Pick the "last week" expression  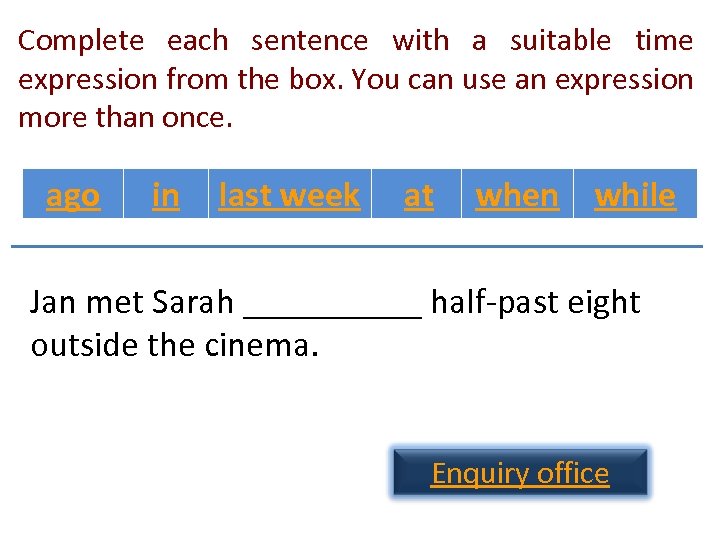[289, 195]
